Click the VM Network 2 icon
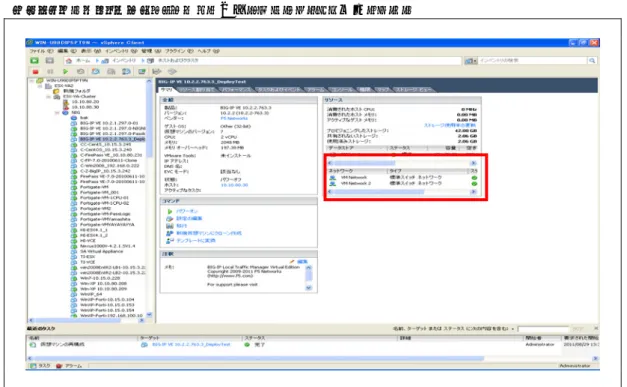Image resolution: width=627 pixels, height=387 pixels. click(x=332, y=184)
